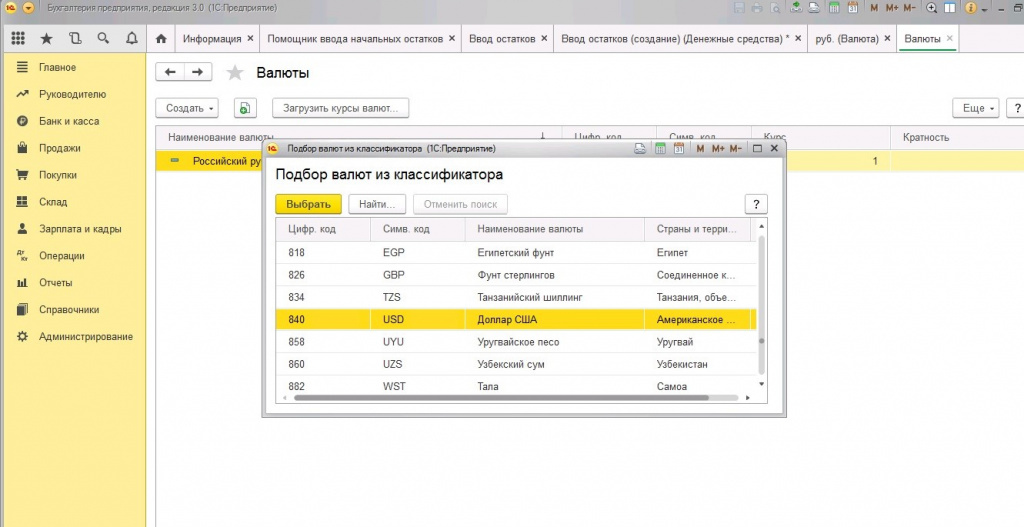Close the Информация tab

pyautogui.click(x=250, y=39)
